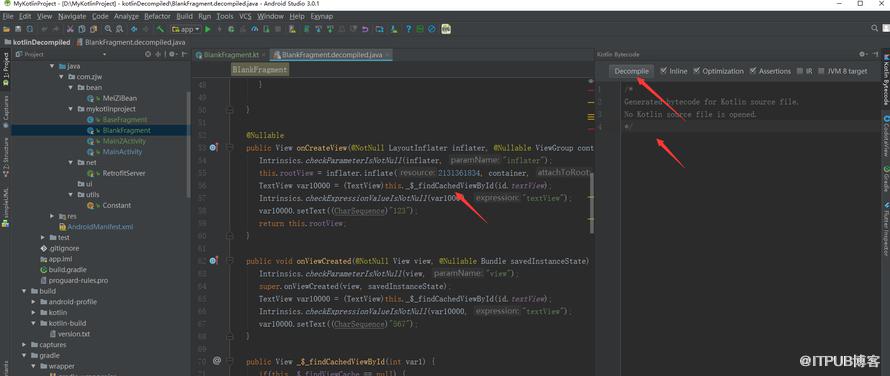Enable the IR checkbox
The width and height of the screenshot is (890, 376).
pyautogui.click(x=800, y=71)
